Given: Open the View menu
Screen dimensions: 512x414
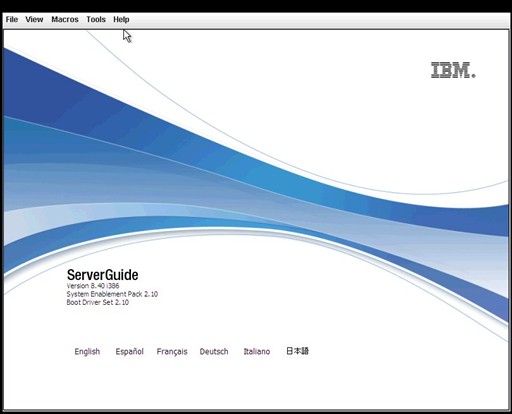Looking at the screenshot, I should coord(34,20).
